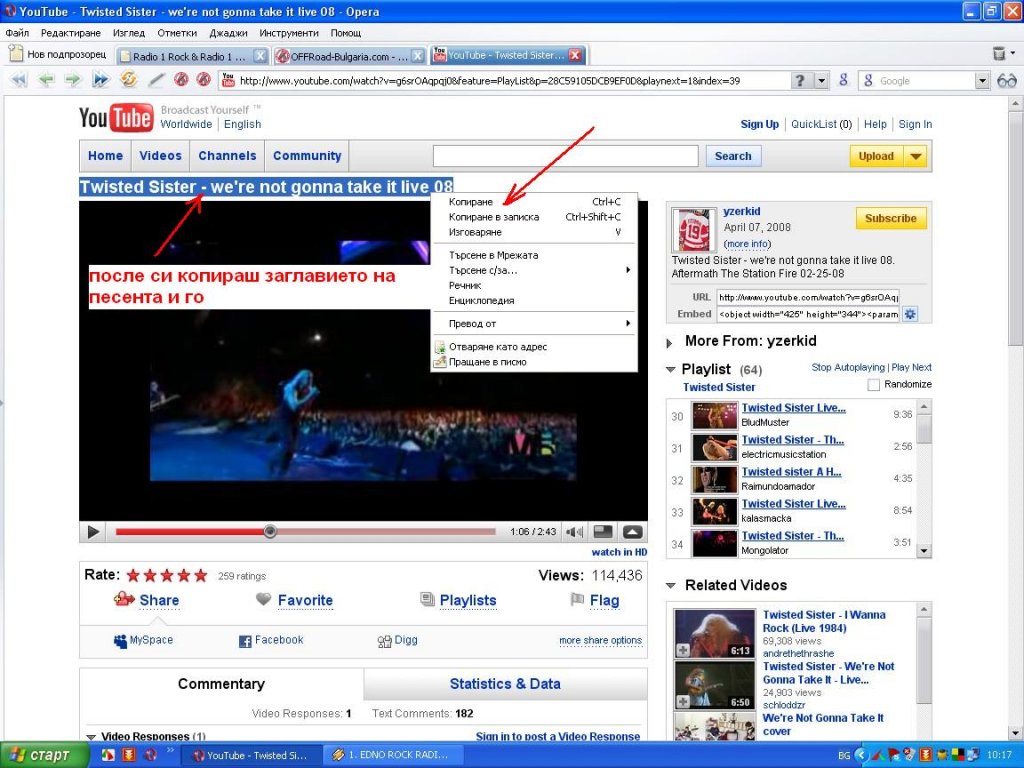This screenshot has width=1024, height=768.
Task: Open the Upload button dropdown arrow
Action: [916, 156]
